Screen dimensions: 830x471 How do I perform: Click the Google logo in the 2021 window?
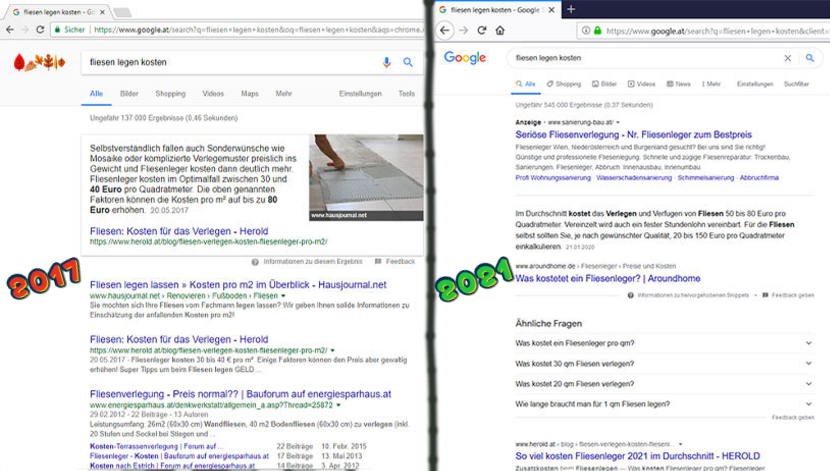point(465,57)
